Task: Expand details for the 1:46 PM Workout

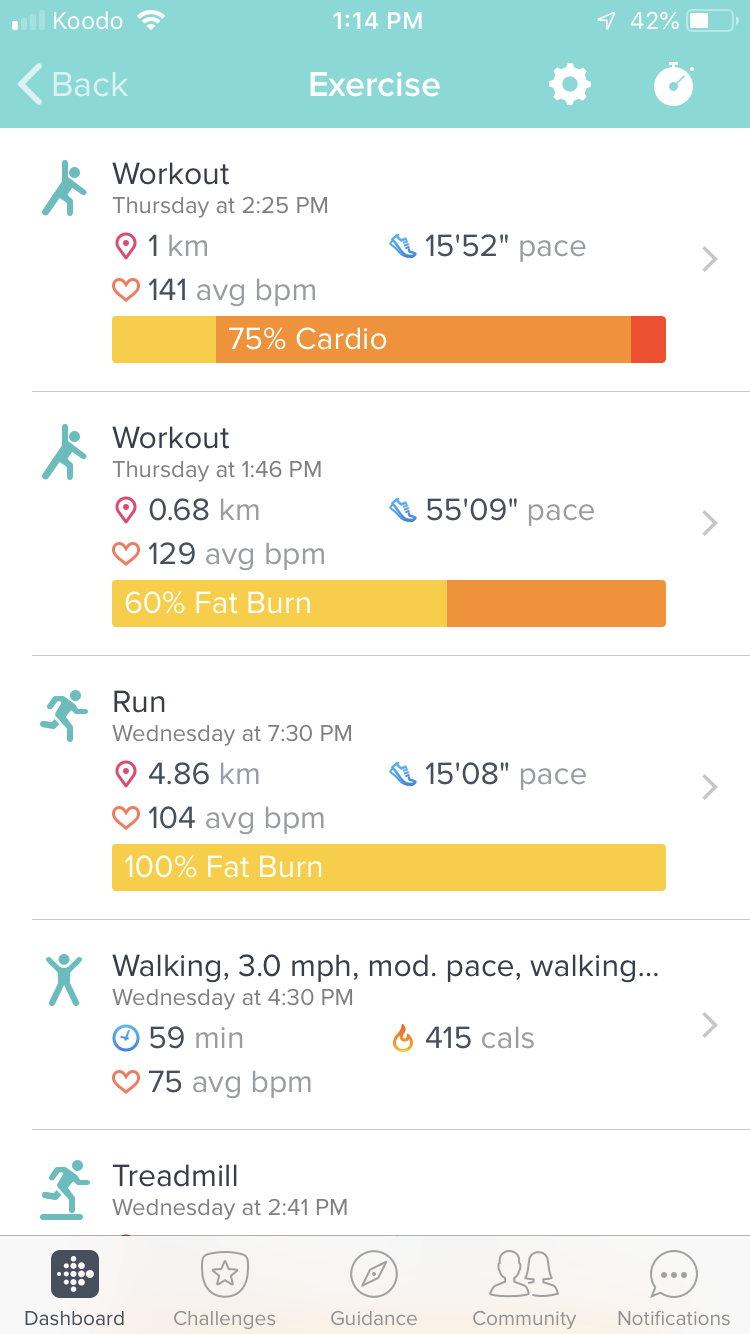Action: [x=710, y=523]
